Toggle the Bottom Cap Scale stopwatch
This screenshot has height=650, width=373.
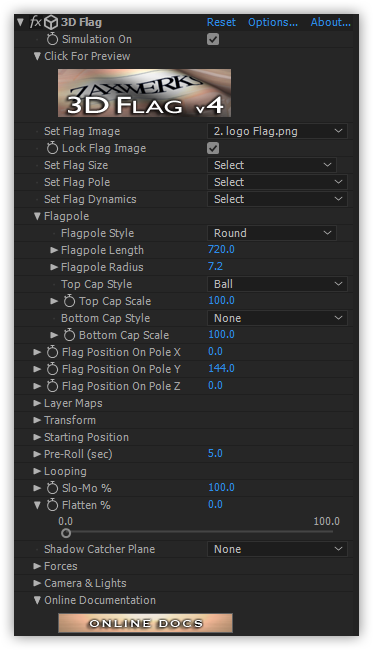click(70, 335)
